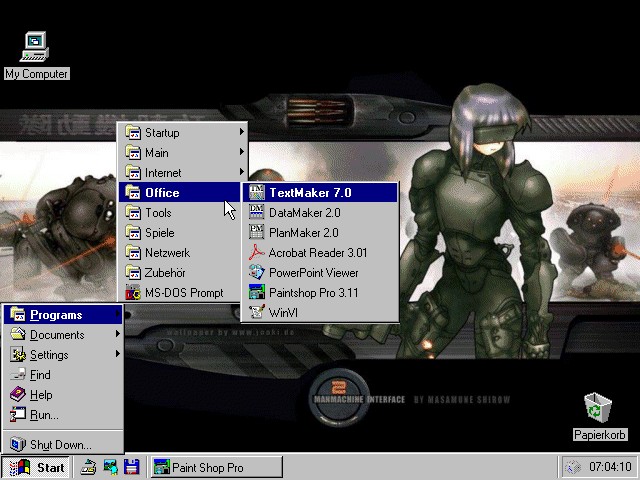Screen dimensions: 640x480
Task: Click the Shut Down icon in Start menu
Action: point(18,444)
